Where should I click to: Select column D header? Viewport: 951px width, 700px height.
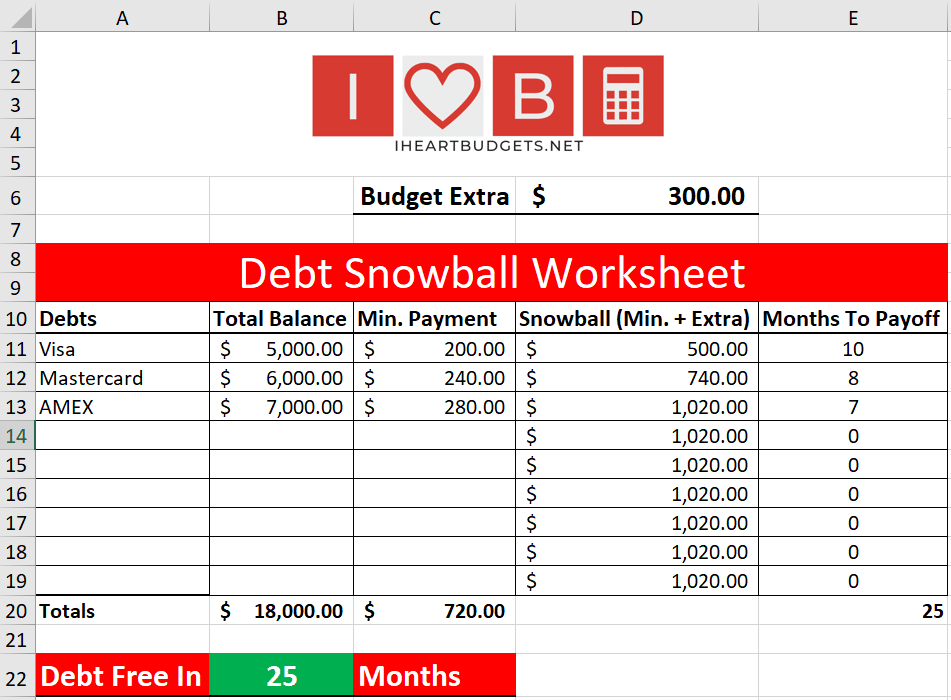coord(637,17)
